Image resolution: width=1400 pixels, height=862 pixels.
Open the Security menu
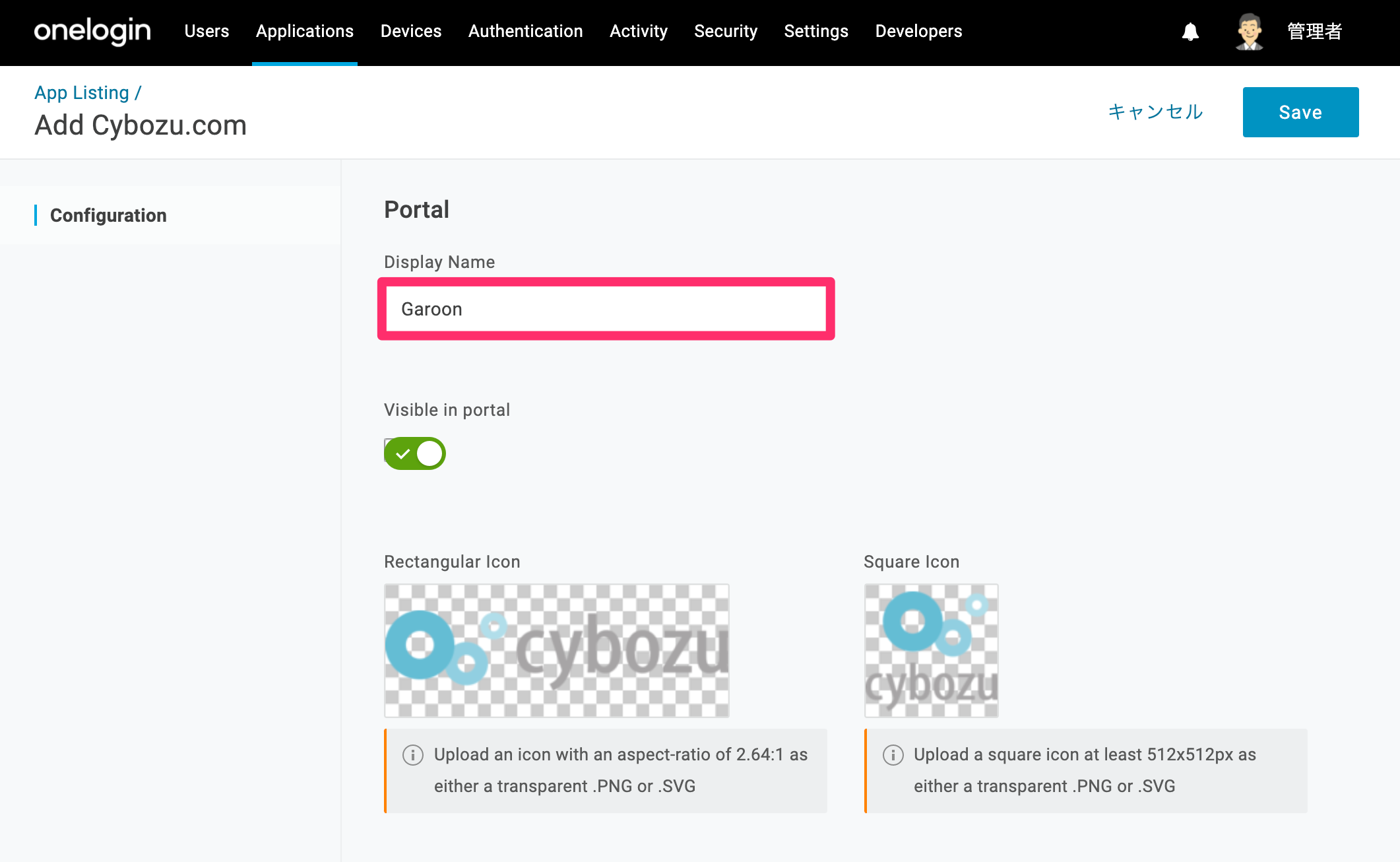(x=726, y=31)
